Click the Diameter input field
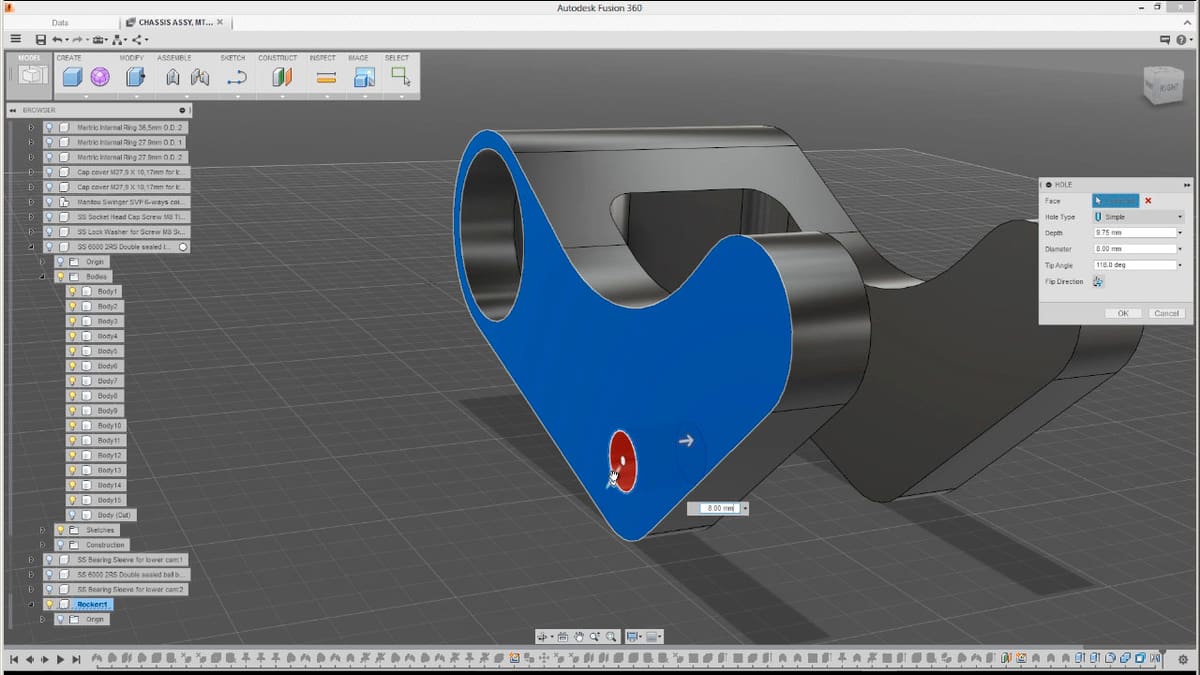Image resolution: width=1200 pixels, height=675 pixels. 1135,249
